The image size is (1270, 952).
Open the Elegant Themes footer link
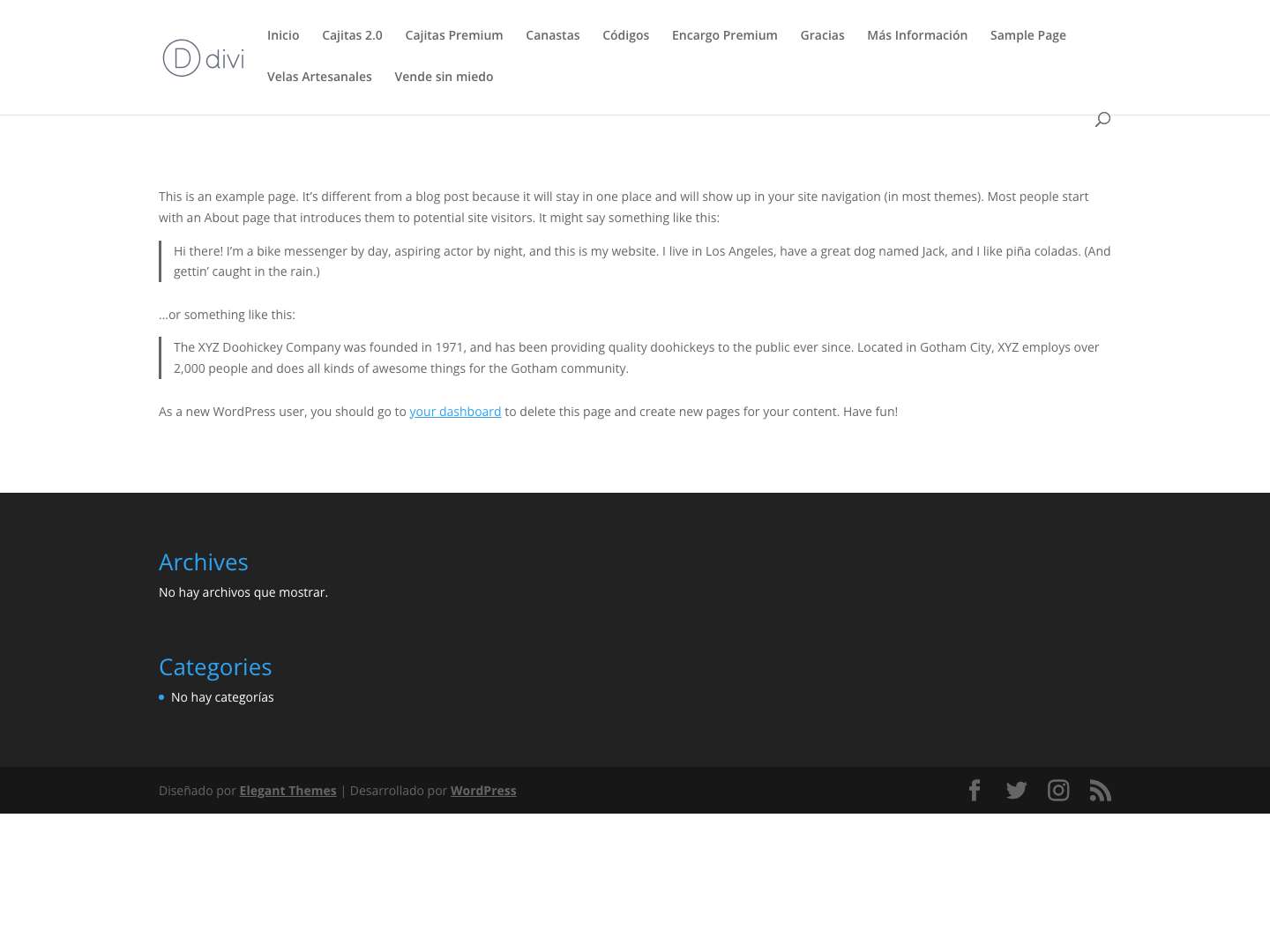click(x=288, y=791)
